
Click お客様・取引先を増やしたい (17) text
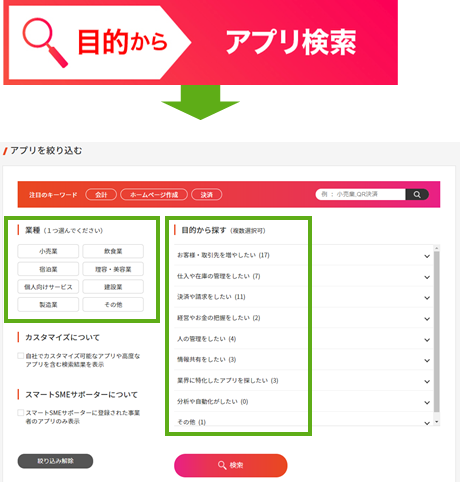tap(223, 255)
